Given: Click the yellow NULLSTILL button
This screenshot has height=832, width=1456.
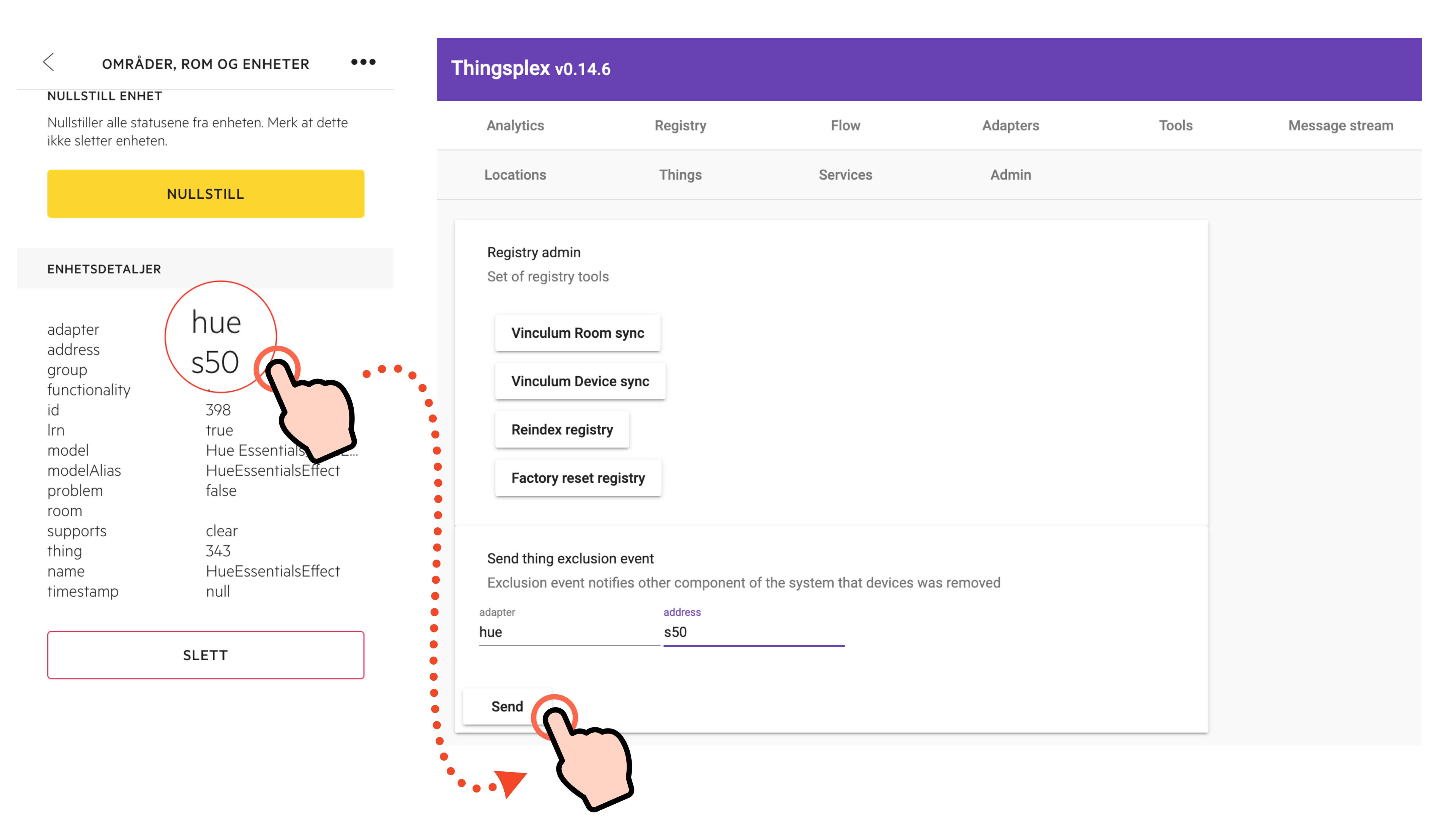Looking at the screenshot, I should coord(206,194).
